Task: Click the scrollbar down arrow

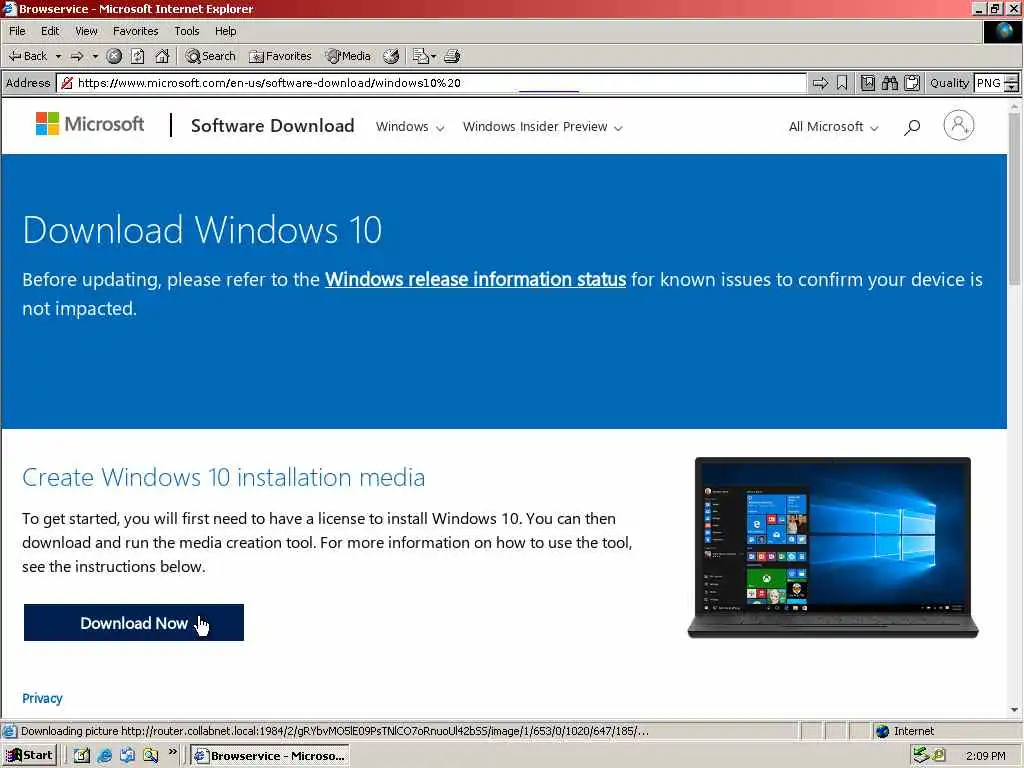Action: 1014,710
